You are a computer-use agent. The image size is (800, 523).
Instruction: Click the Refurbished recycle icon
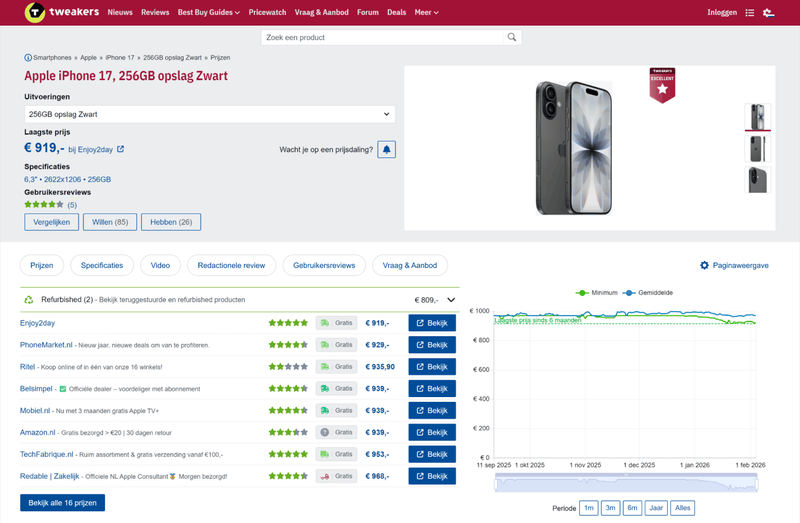29,300
